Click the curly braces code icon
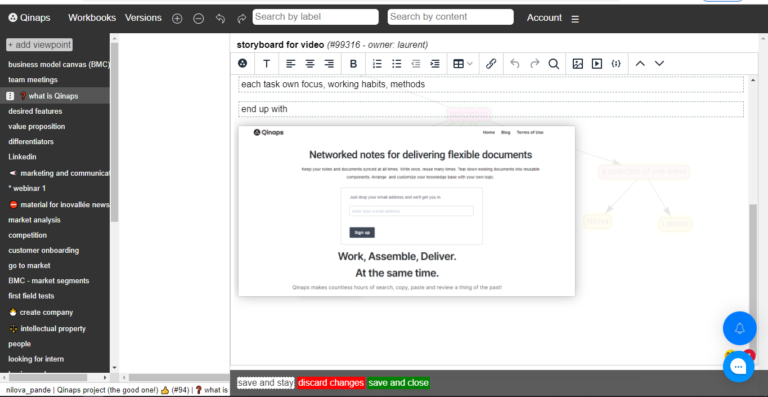Image resolution: width=768 pixels, height=397 pixels. [616, 64]
